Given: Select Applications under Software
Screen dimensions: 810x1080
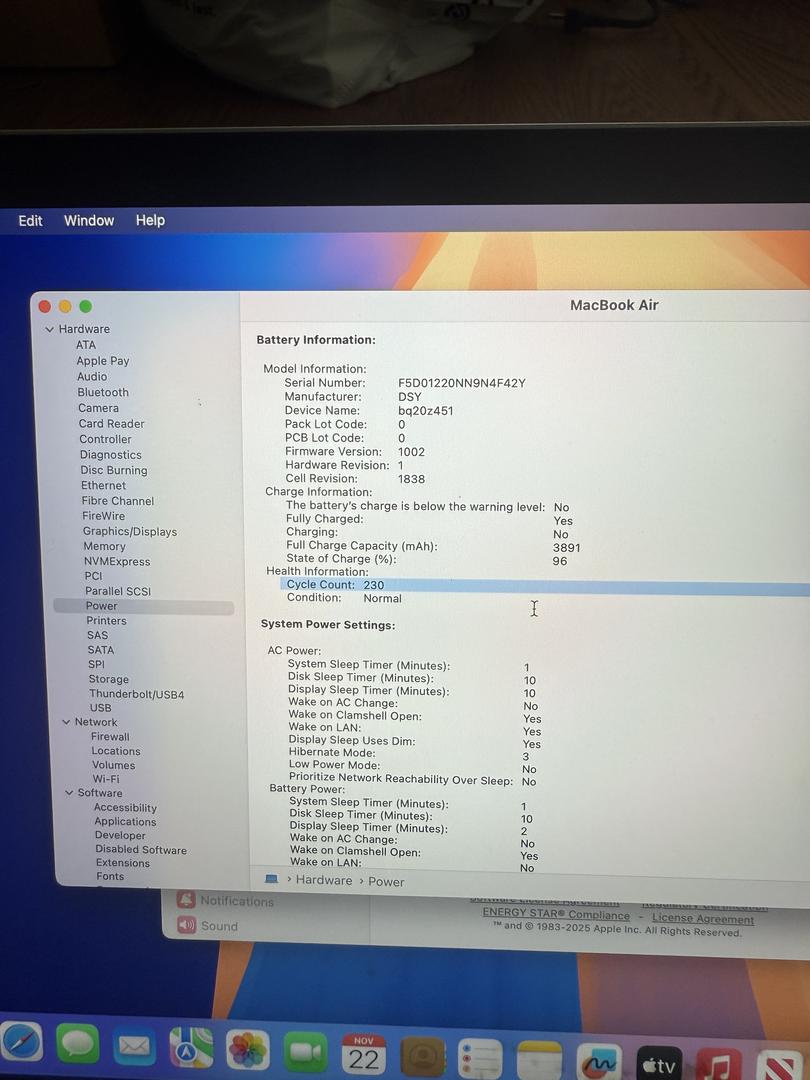Looking at the screenshot, I should (125, 822).
